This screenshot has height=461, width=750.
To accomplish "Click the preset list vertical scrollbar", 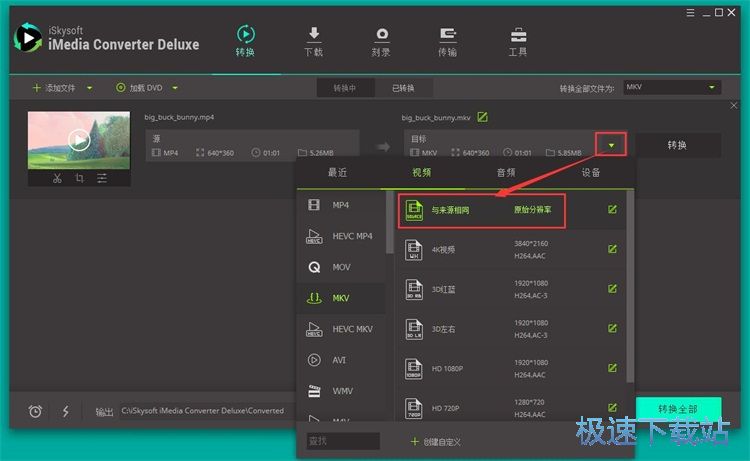I will (630, 287).
